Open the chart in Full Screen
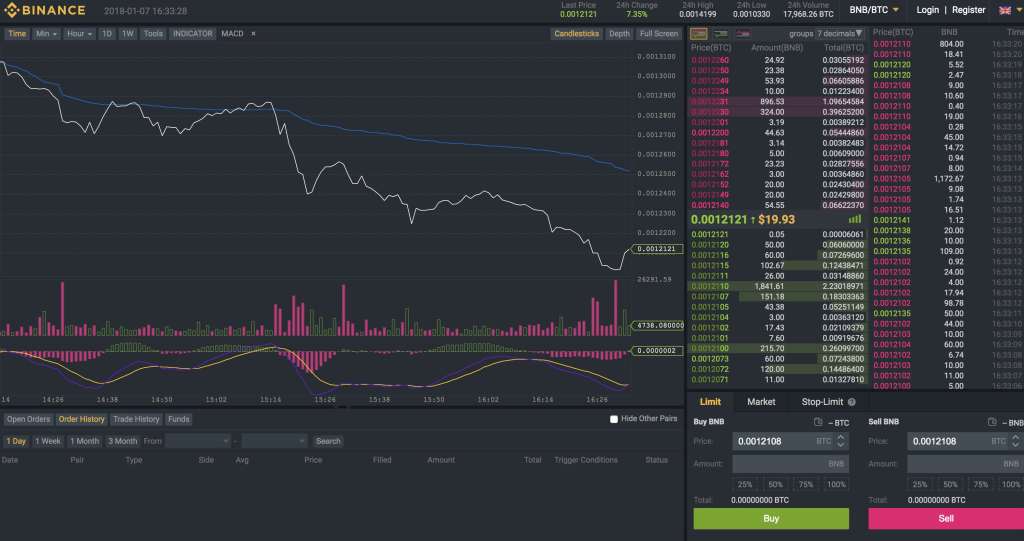This screenshot has height=541, width=1024. (659, 33)
